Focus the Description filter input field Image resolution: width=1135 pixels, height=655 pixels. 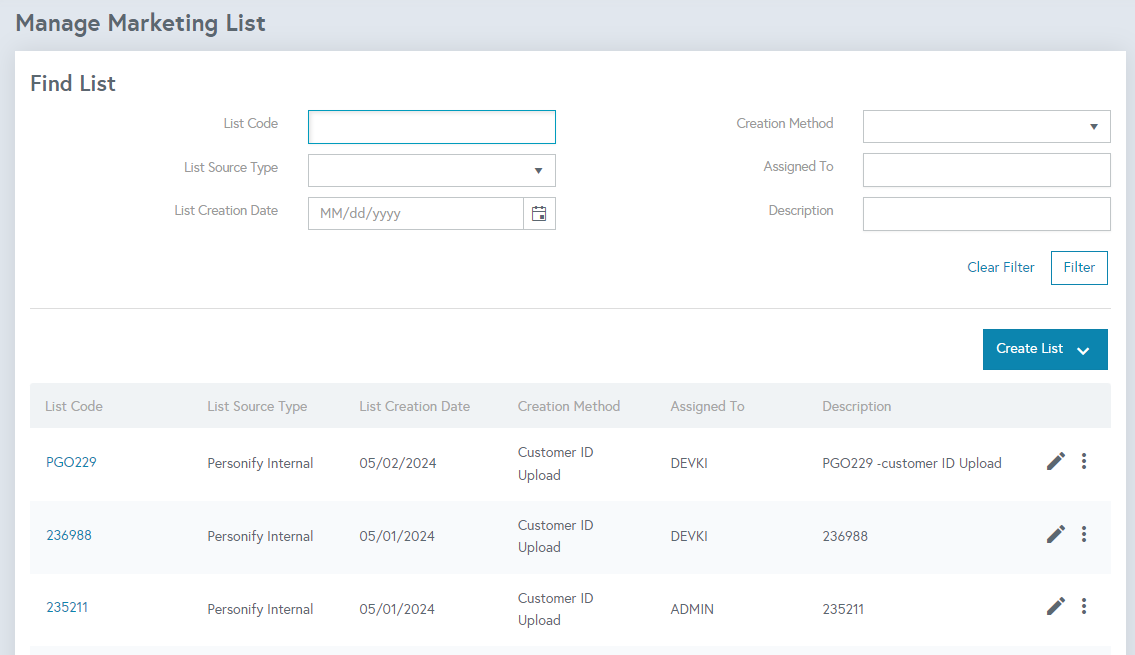(987, 214)
